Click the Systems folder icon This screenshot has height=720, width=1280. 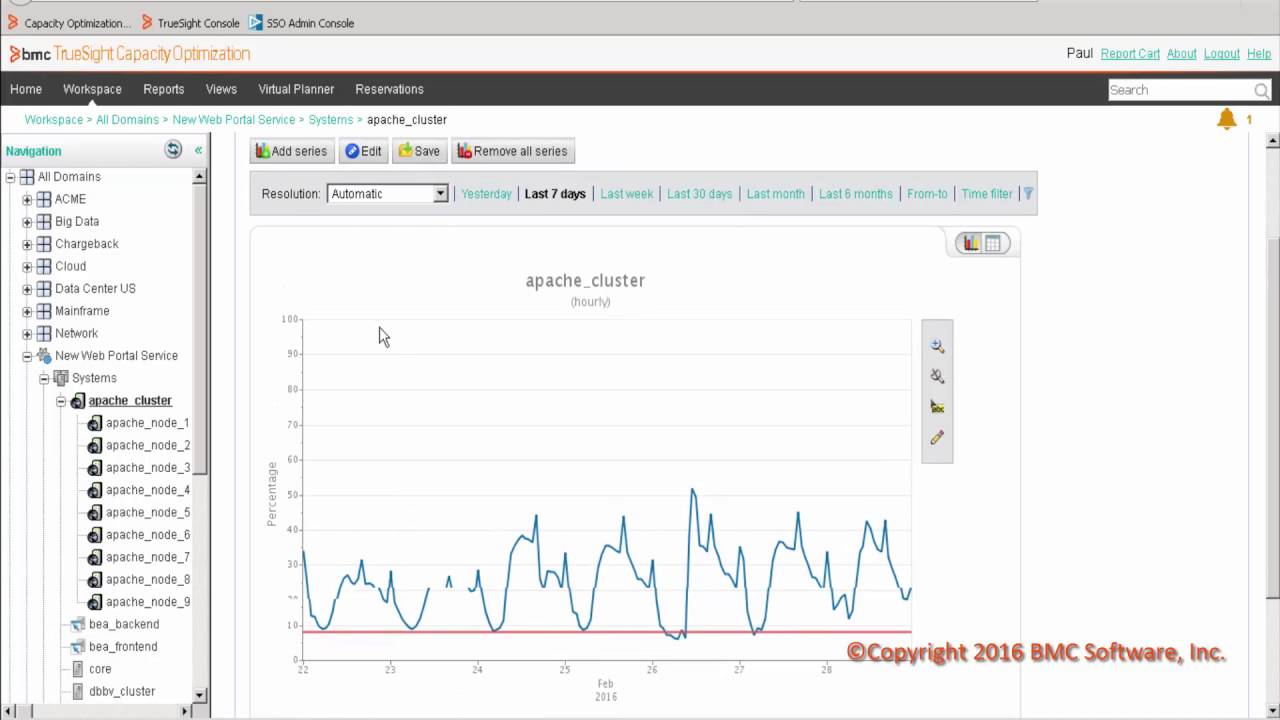click(x=61, y=378)
